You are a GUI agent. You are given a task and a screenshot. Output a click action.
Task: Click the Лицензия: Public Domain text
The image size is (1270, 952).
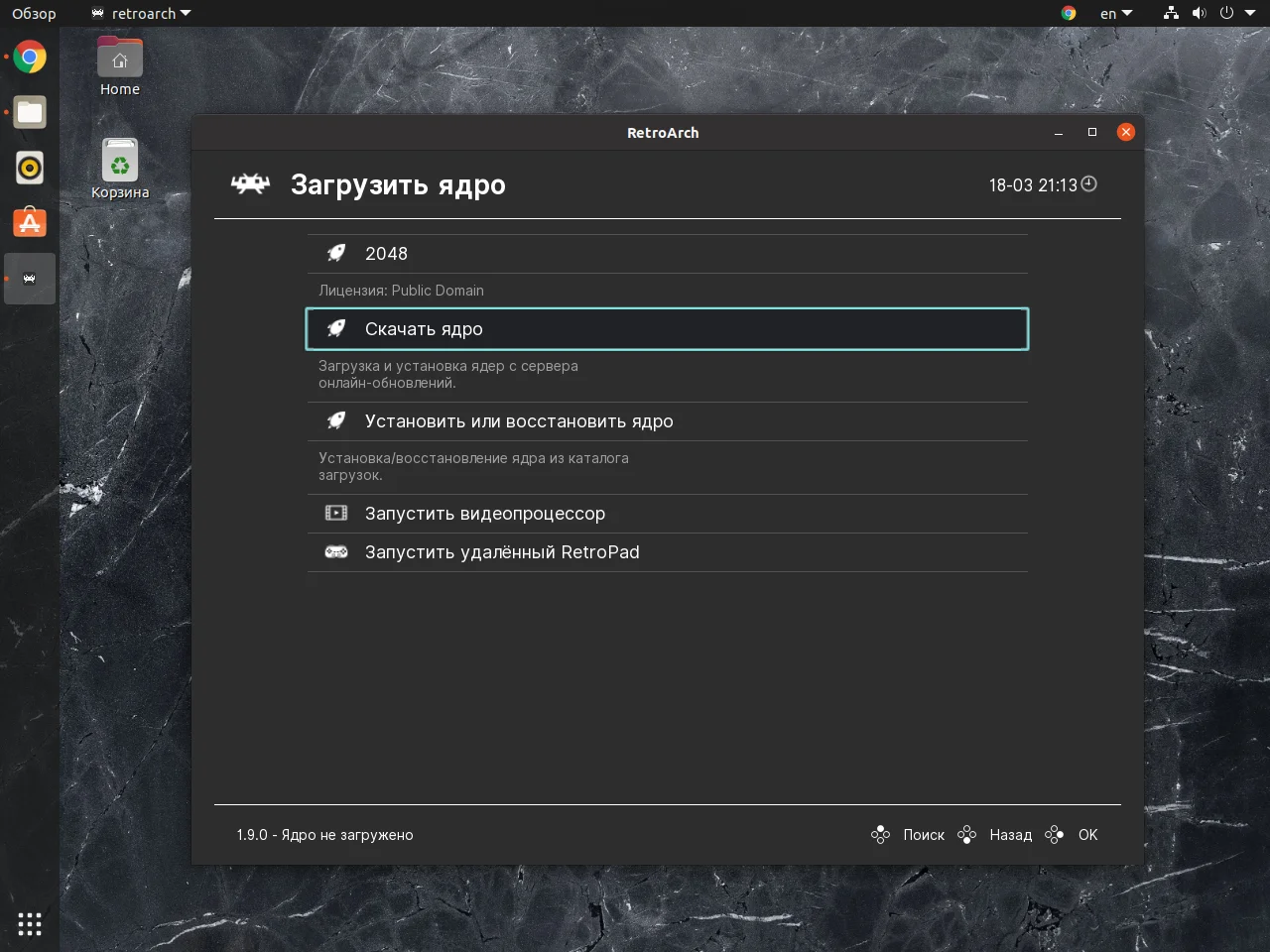(x=401, y=291)
